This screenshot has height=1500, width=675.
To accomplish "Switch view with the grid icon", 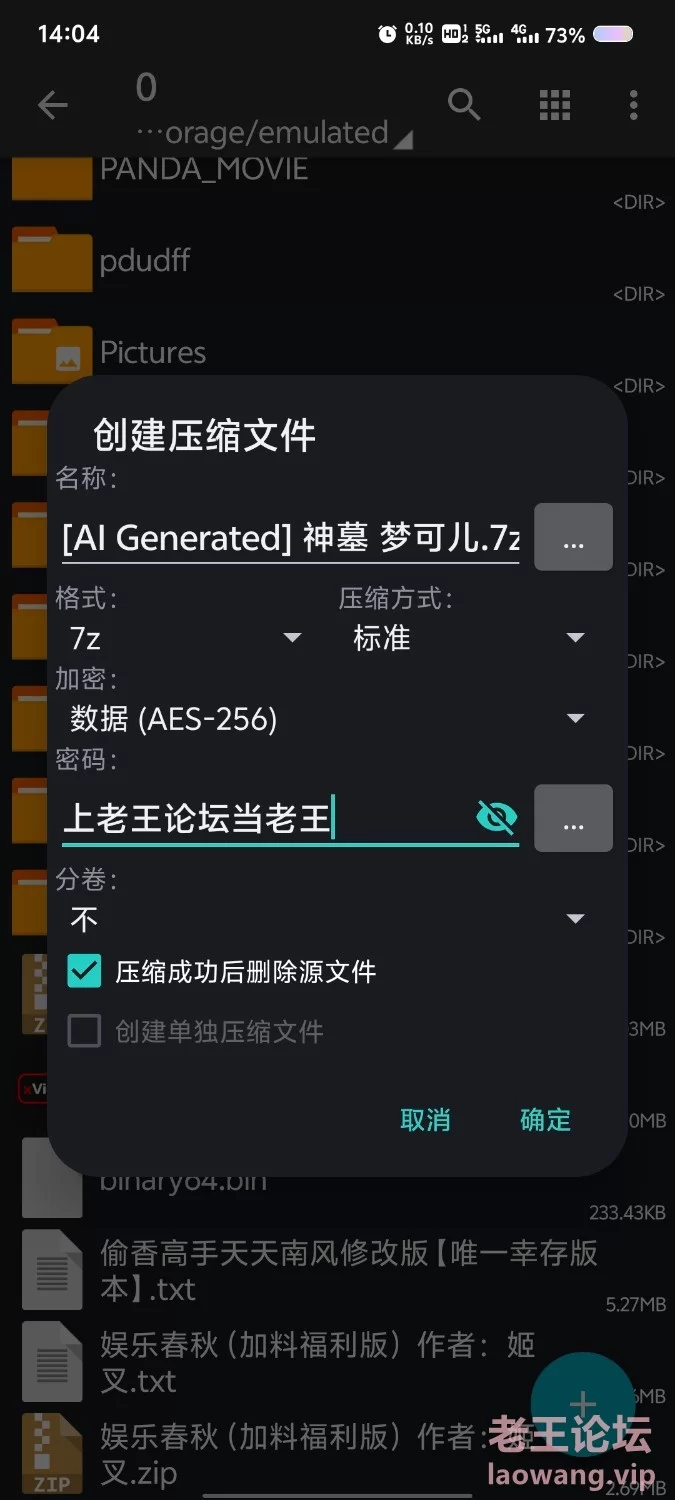I will [x=555, y=104].
